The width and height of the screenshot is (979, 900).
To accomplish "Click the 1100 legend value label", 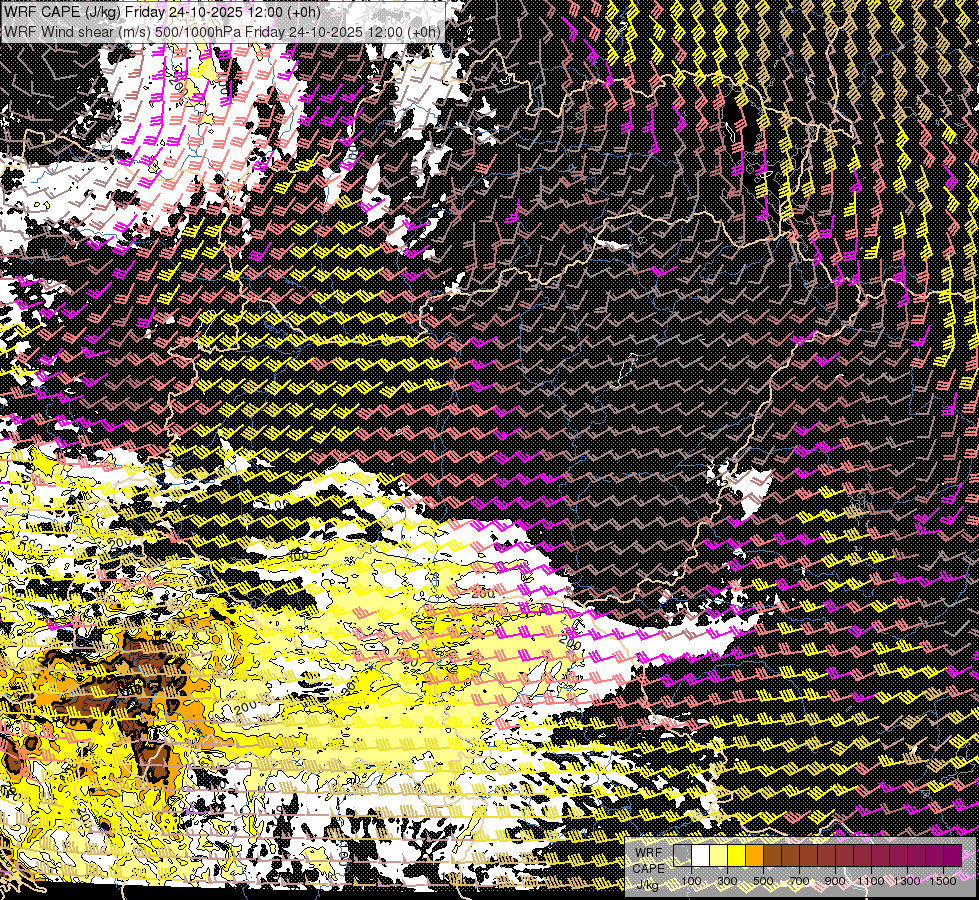I will tap(871, 881).
